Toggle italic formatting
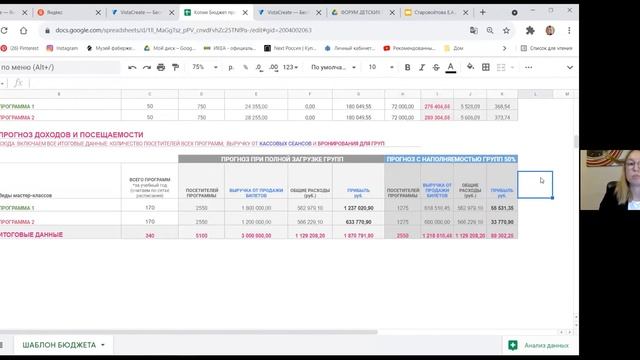640x360 pixels. coord(422,67)
